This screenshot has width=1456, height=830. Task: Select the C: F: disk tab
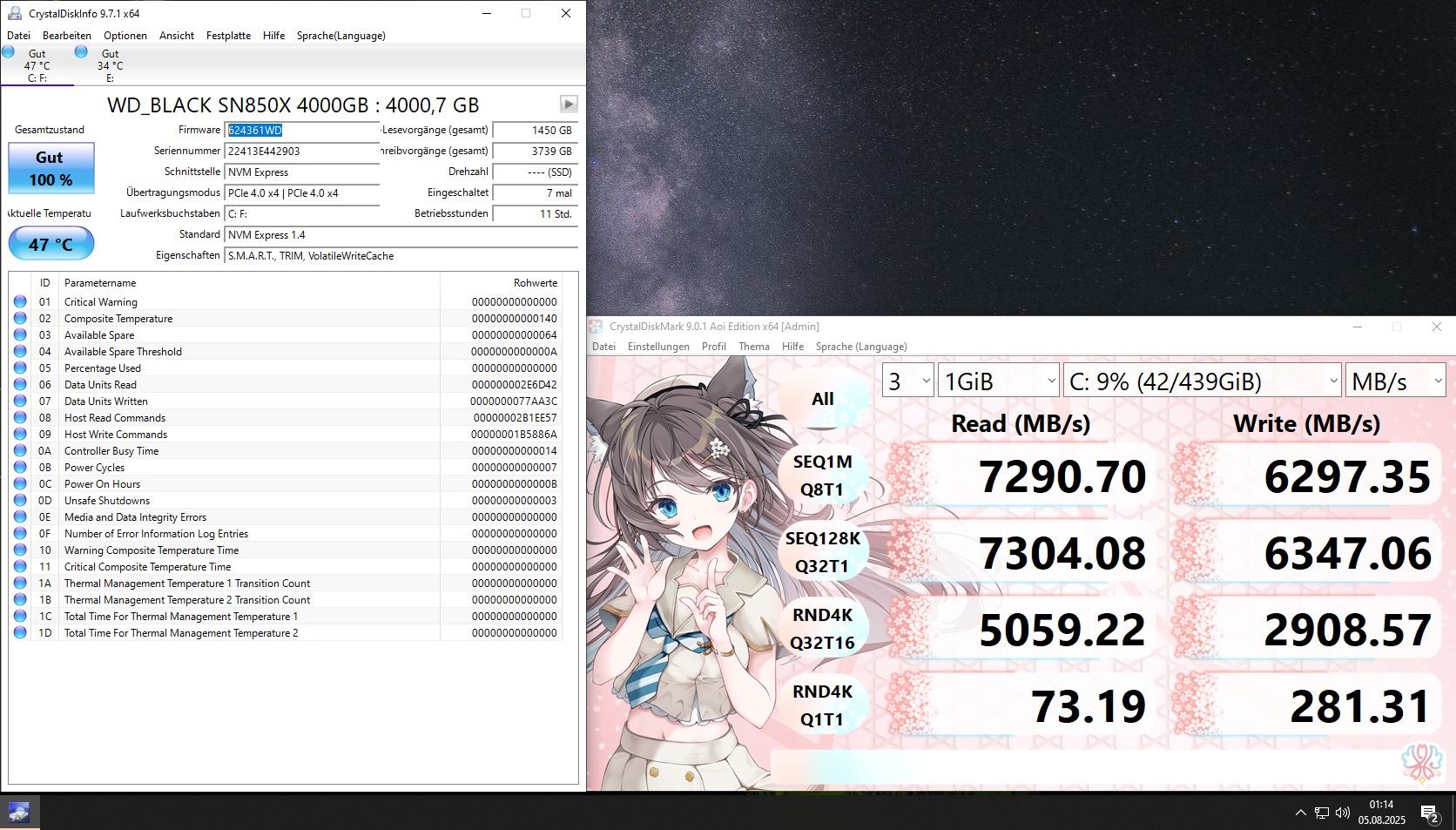[37, 65]
